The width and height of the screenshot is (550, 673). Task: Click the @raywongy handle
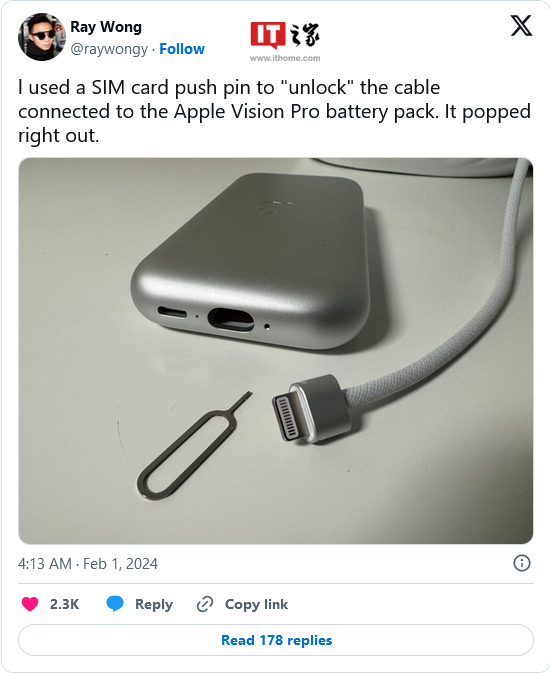109,49
